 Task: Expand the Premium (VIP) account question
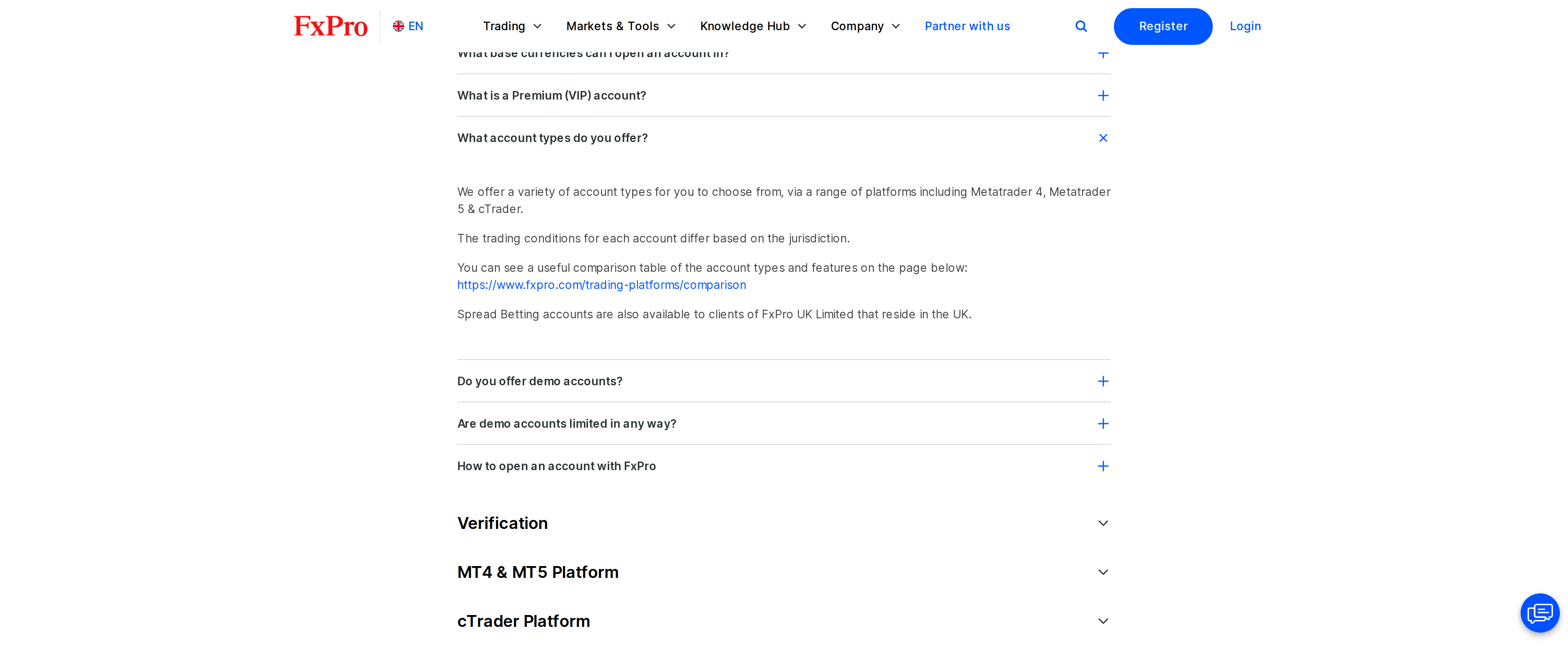click(1103, 96)
